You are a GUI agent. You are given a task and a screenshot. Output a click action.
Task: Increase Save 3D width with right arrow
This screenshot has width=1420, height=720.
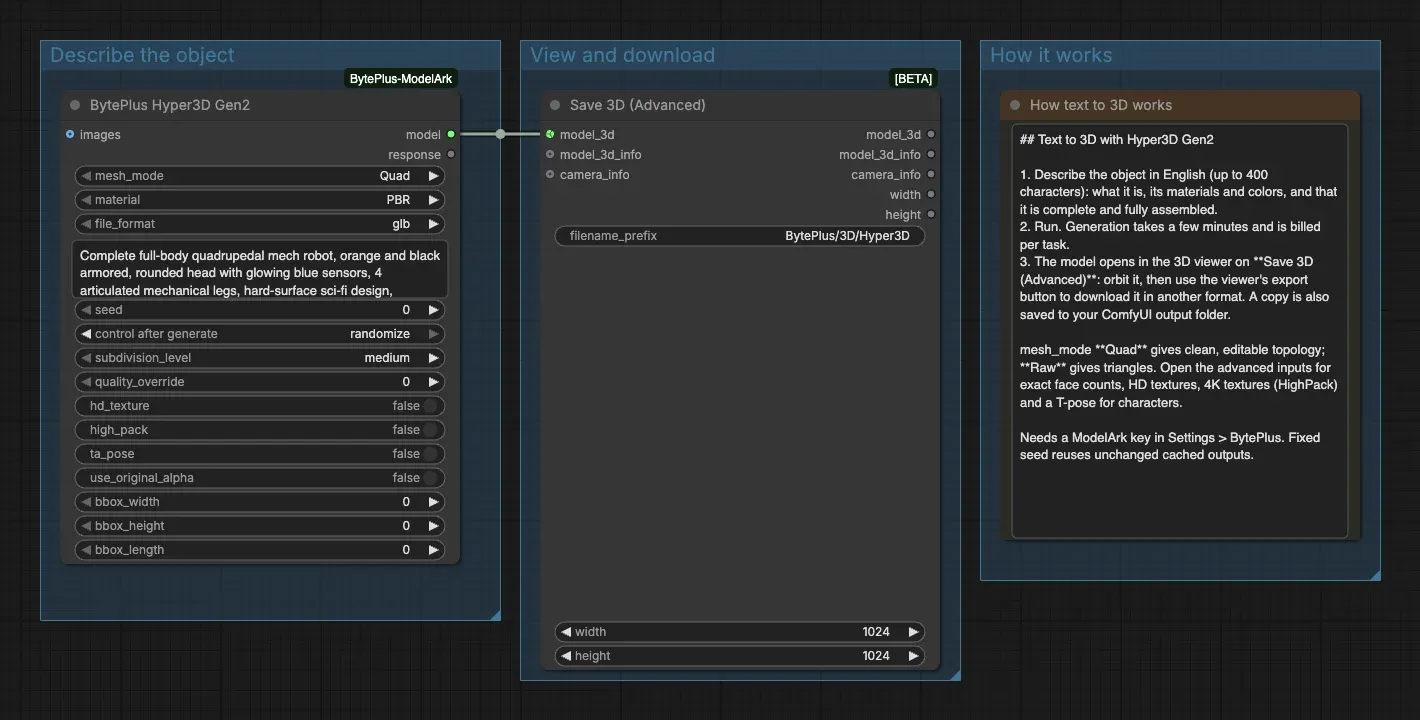(x=913, y=632)
